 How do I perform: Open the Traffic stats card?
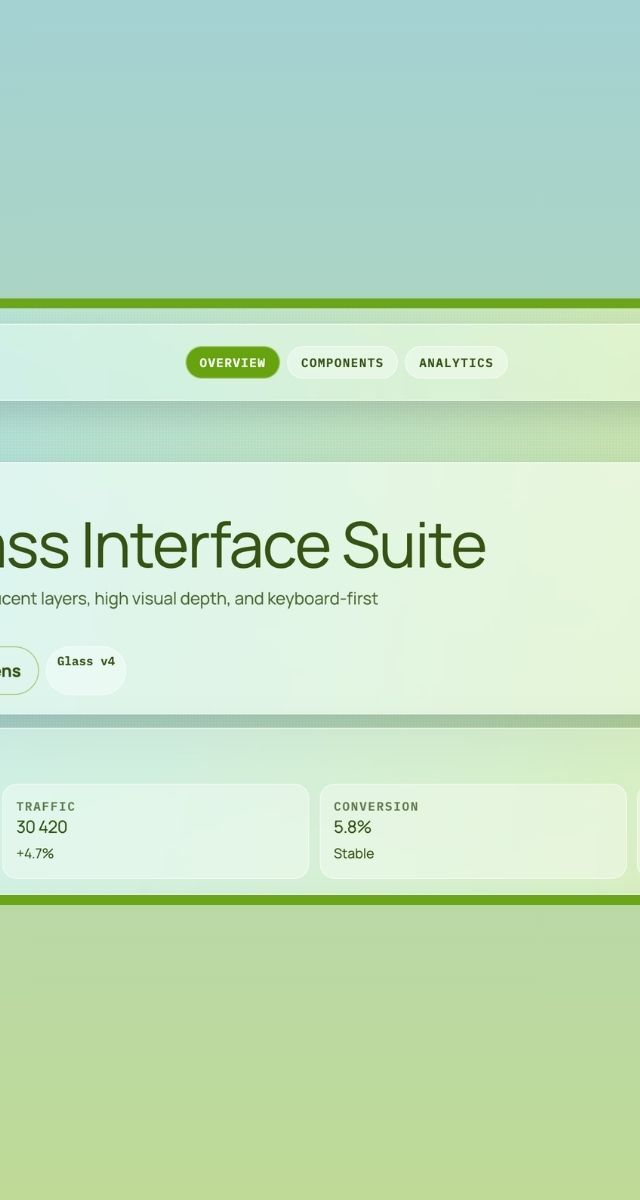coord(156,831)
